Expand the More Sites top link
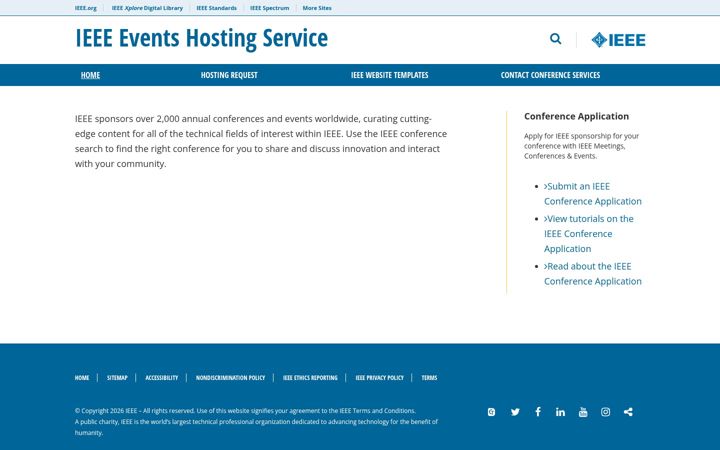The width and height of the screenshot is (720, 450). coord(317,8)
